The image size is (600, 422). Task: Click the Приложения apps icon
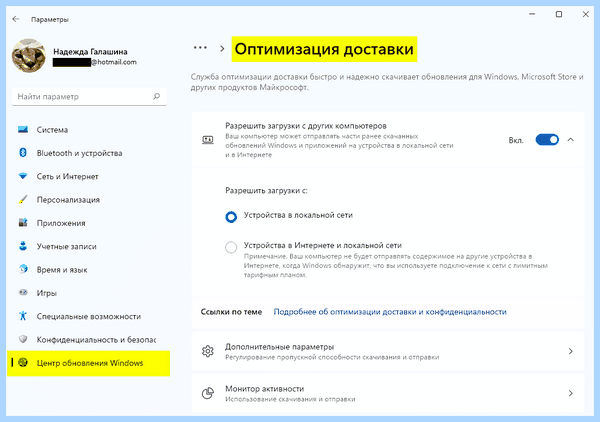[23, 222]
